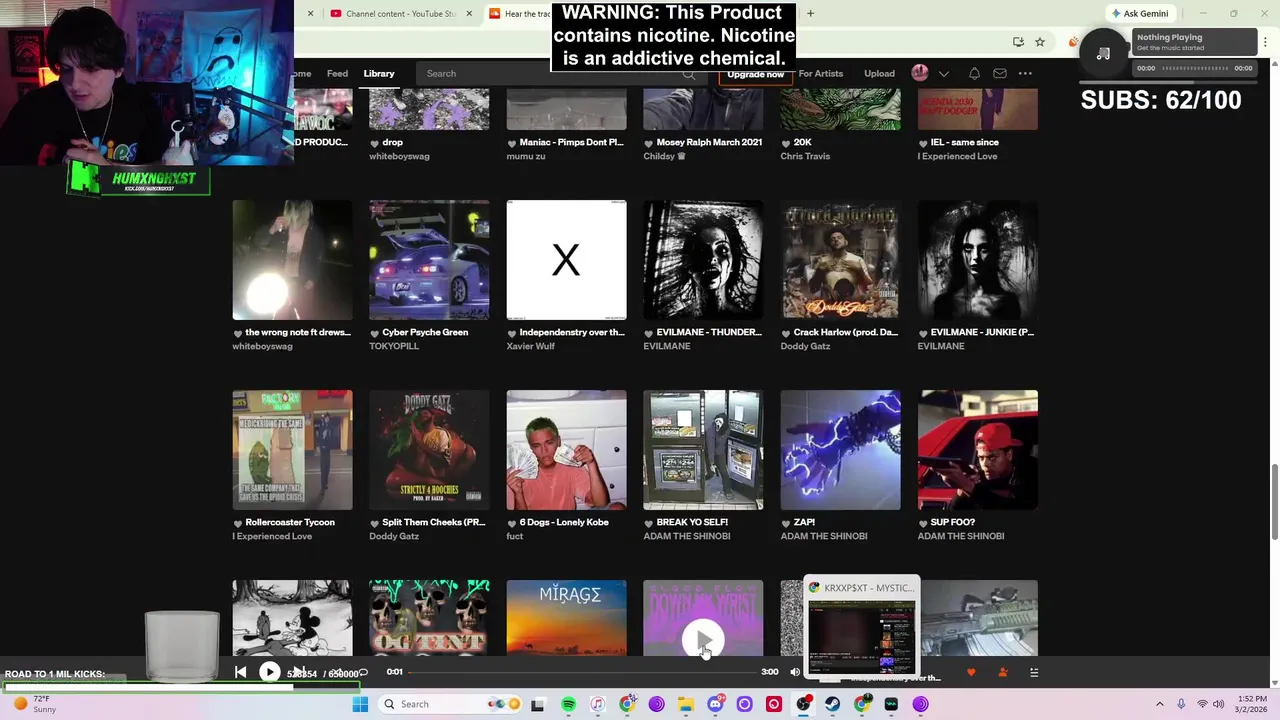Screen dimensions: 1280x720
Task: Open the '6 Dogs - Lonely Kobe' cover
Action: 566,450
